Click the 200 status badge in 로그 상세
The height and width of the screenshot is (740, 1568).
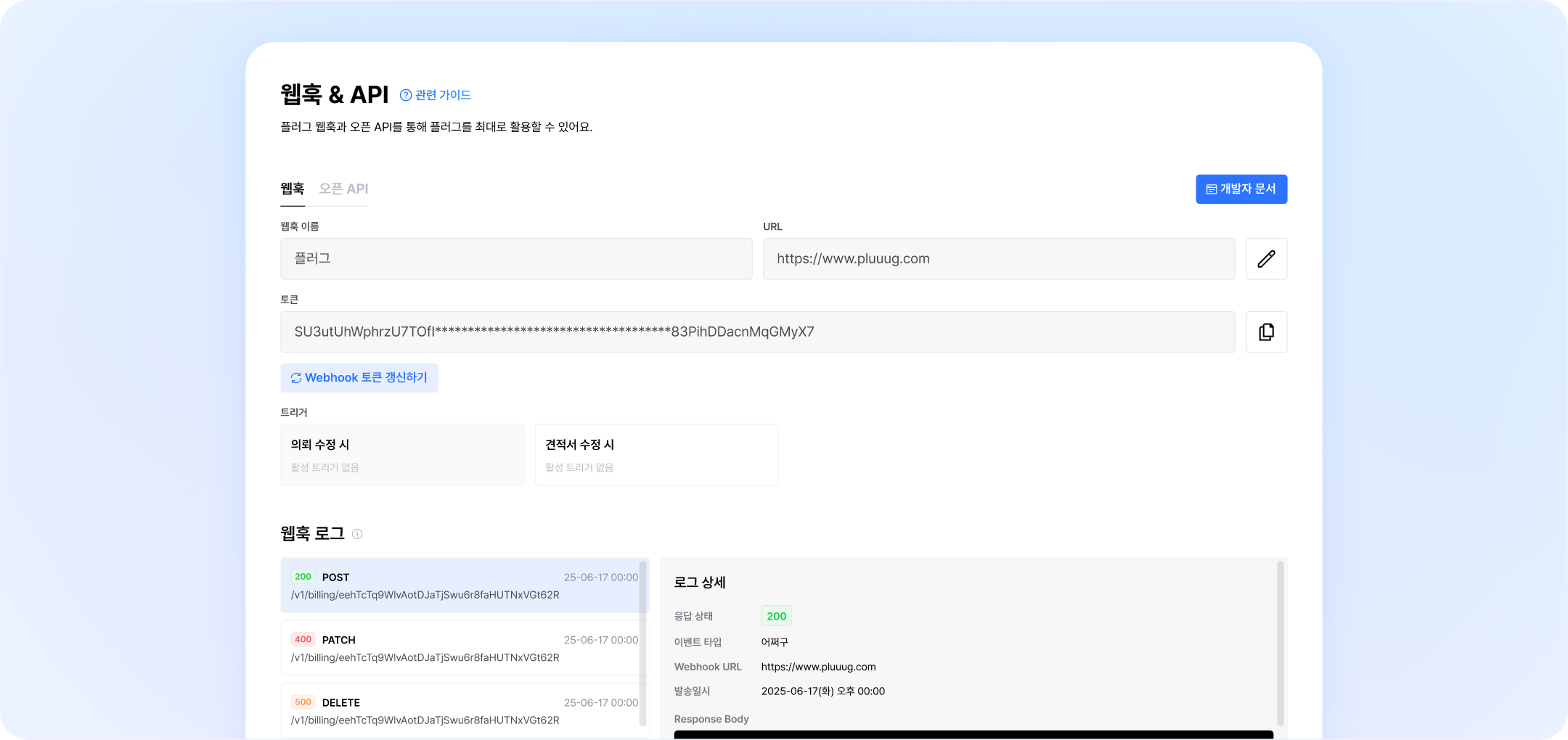[777, 616]
